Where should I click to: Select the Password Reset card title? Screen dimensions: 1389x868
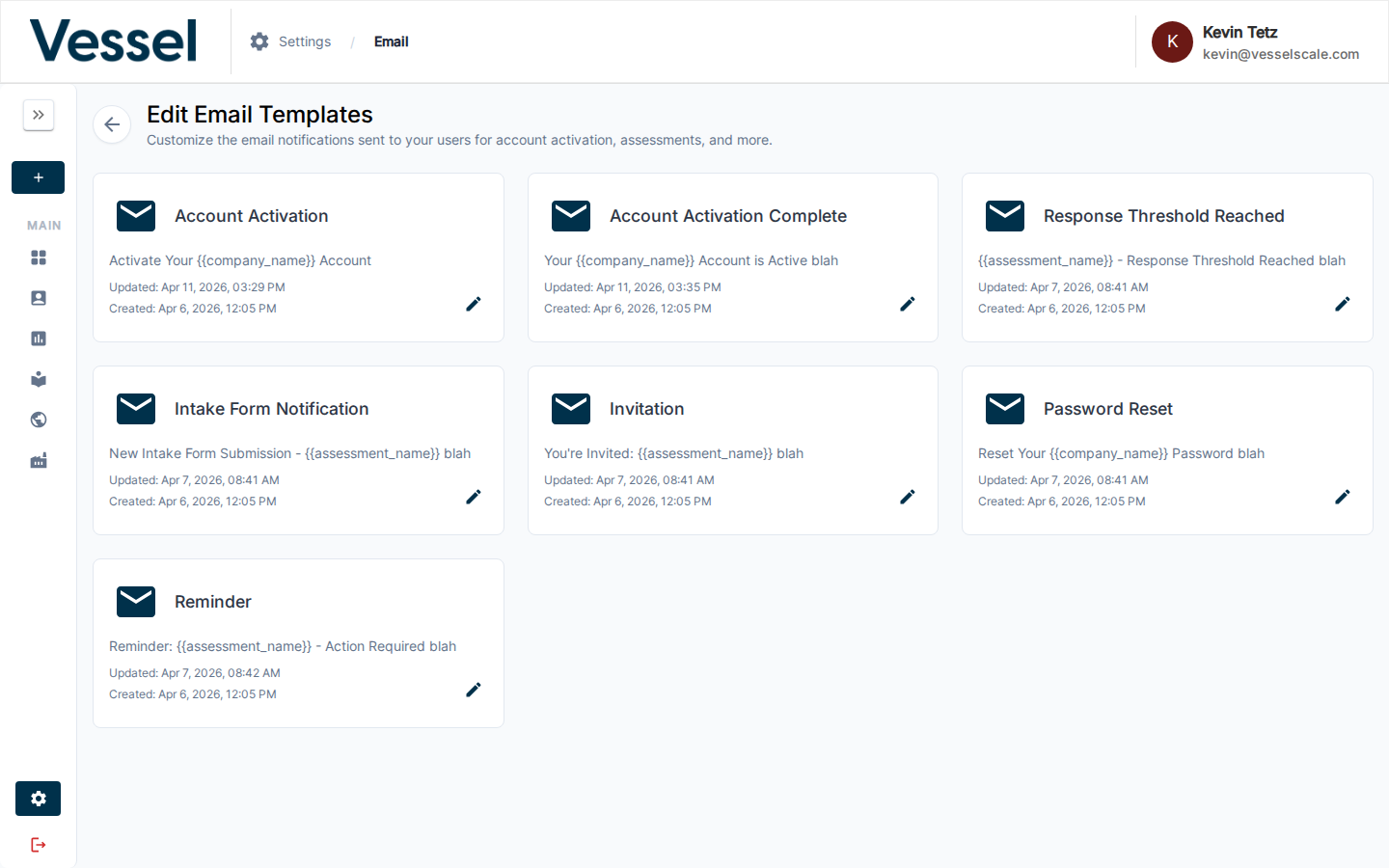tap(1108, 409)
